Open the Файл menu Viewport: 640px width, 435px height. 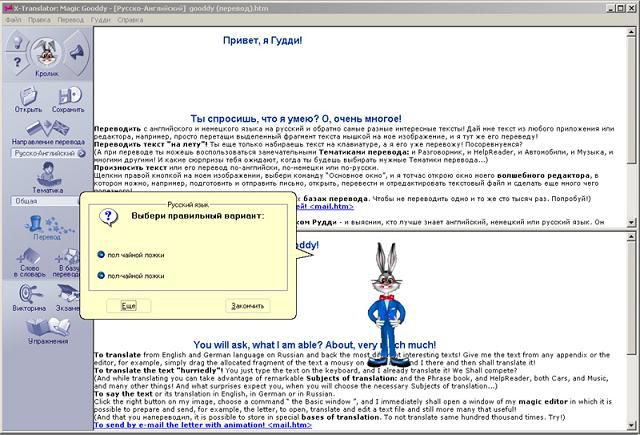(x=13, y=19)
